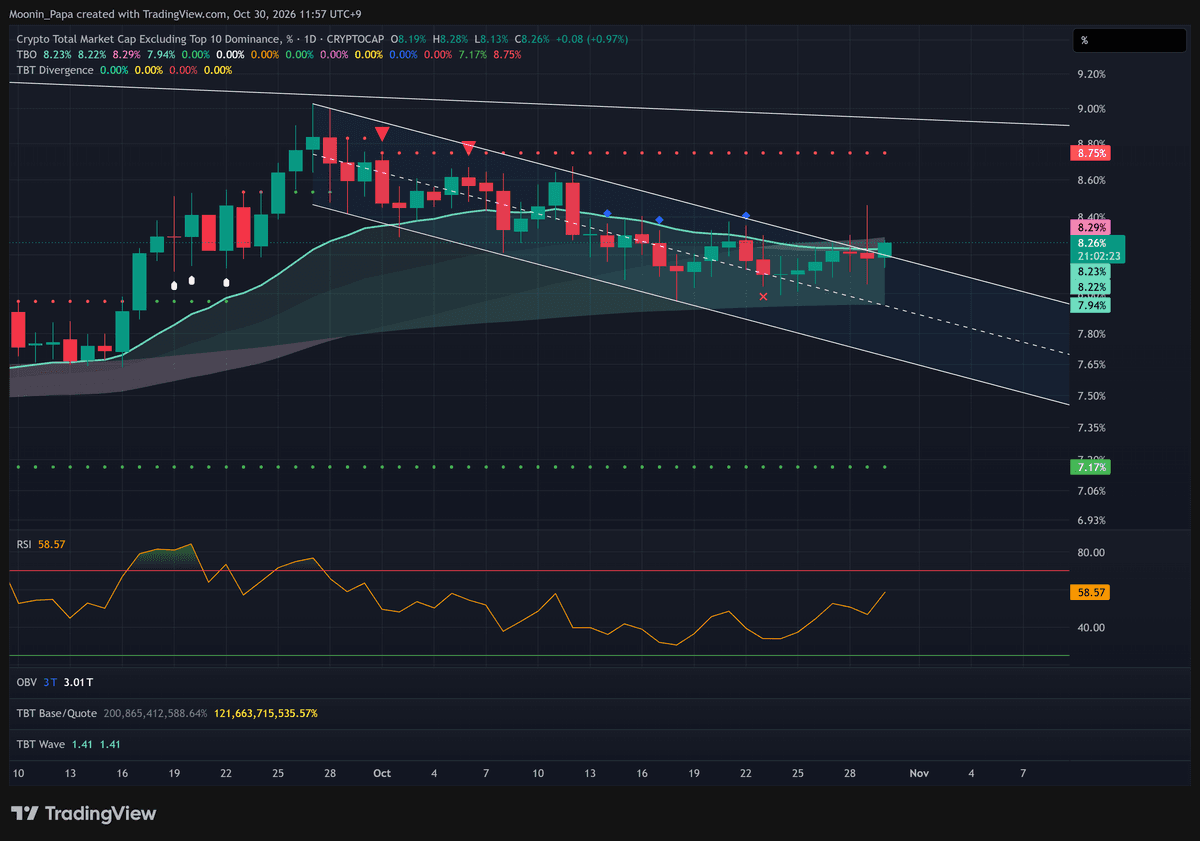The height and width of the screenshot is (841, 1200).
Task: Click the 9.00% price axis label
Action: click(1091, 109)
